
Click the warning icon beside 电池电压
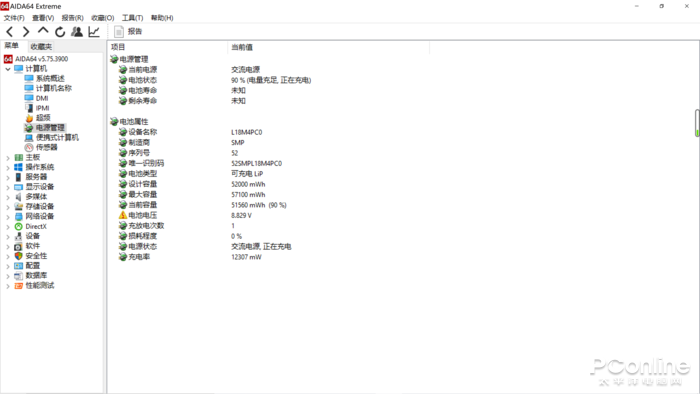click(123, 215)
